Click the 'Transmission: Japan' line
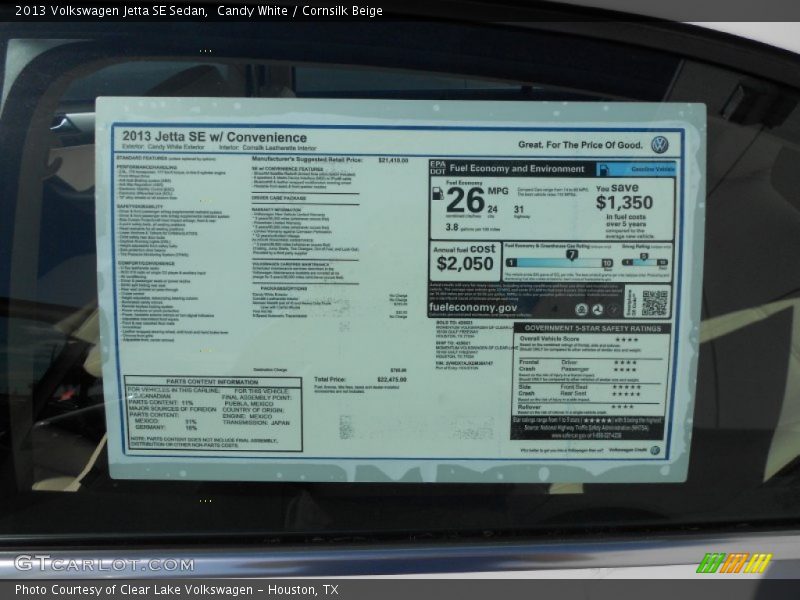Viewport: 800px width, 600px height. click(256, 423)
